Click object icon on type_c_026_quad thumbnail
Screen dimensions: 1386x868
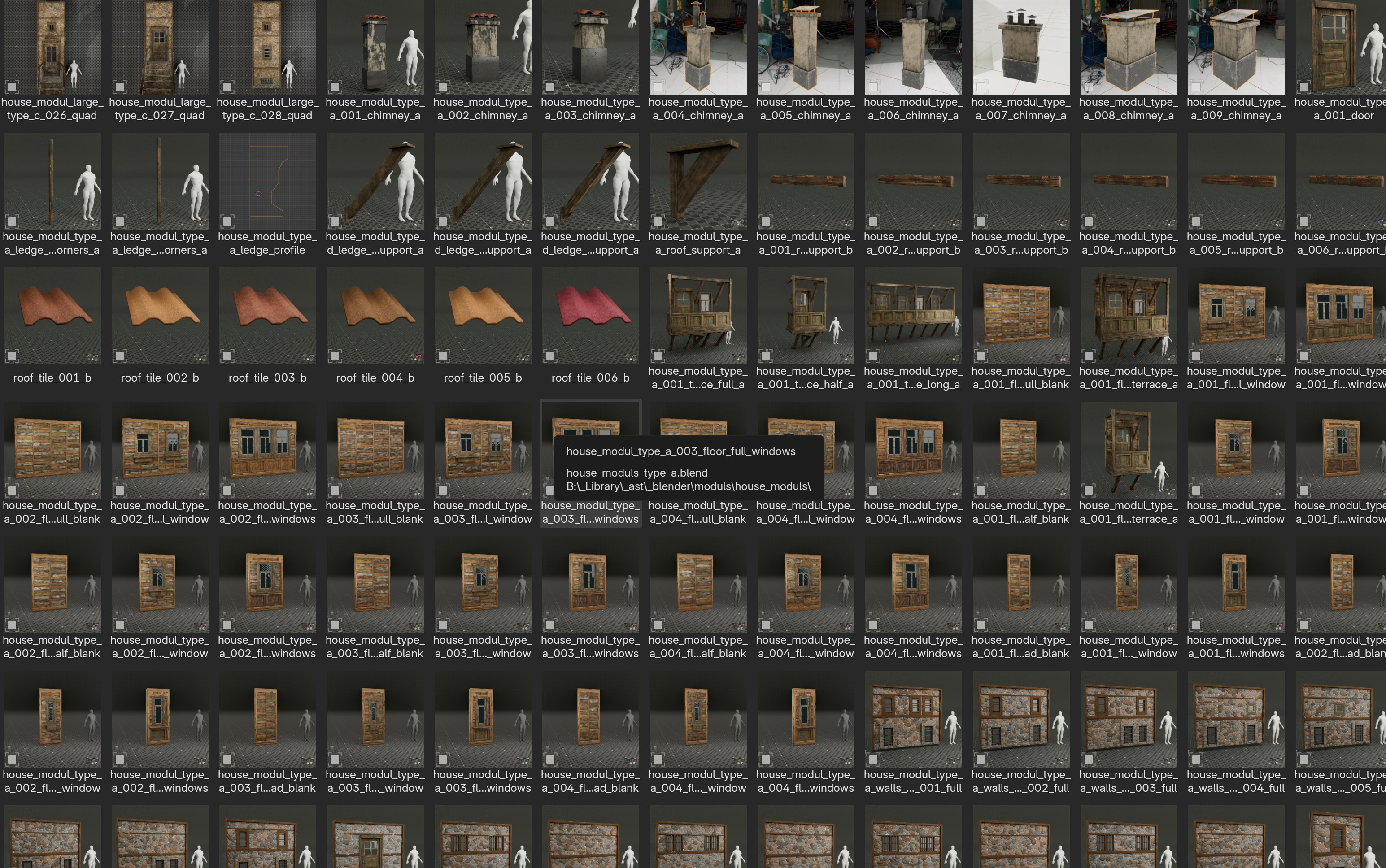(x=12, y=87)
